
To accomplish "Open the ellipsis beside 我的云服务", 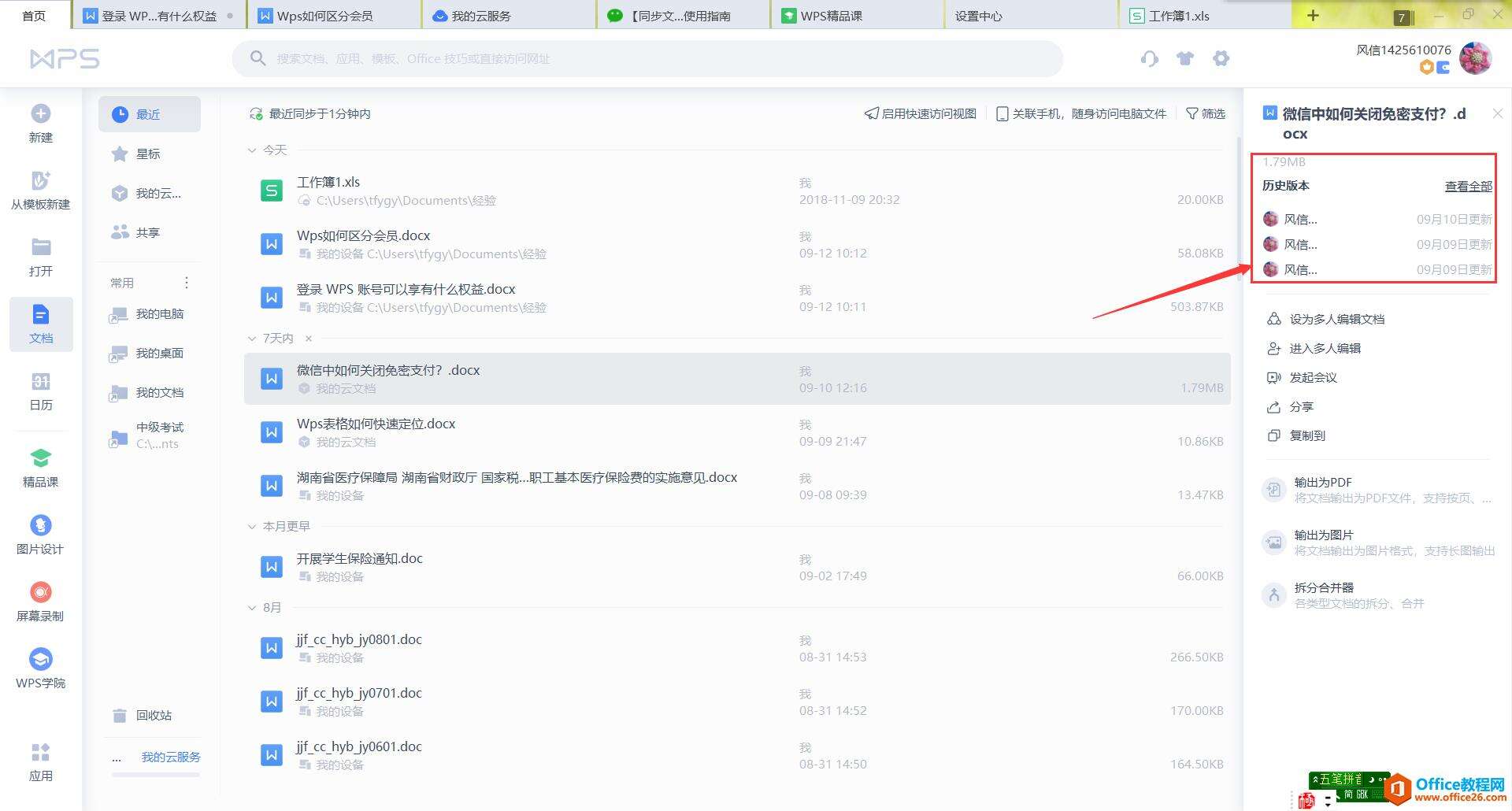I will pyautogui.click(x=117, y=758).
